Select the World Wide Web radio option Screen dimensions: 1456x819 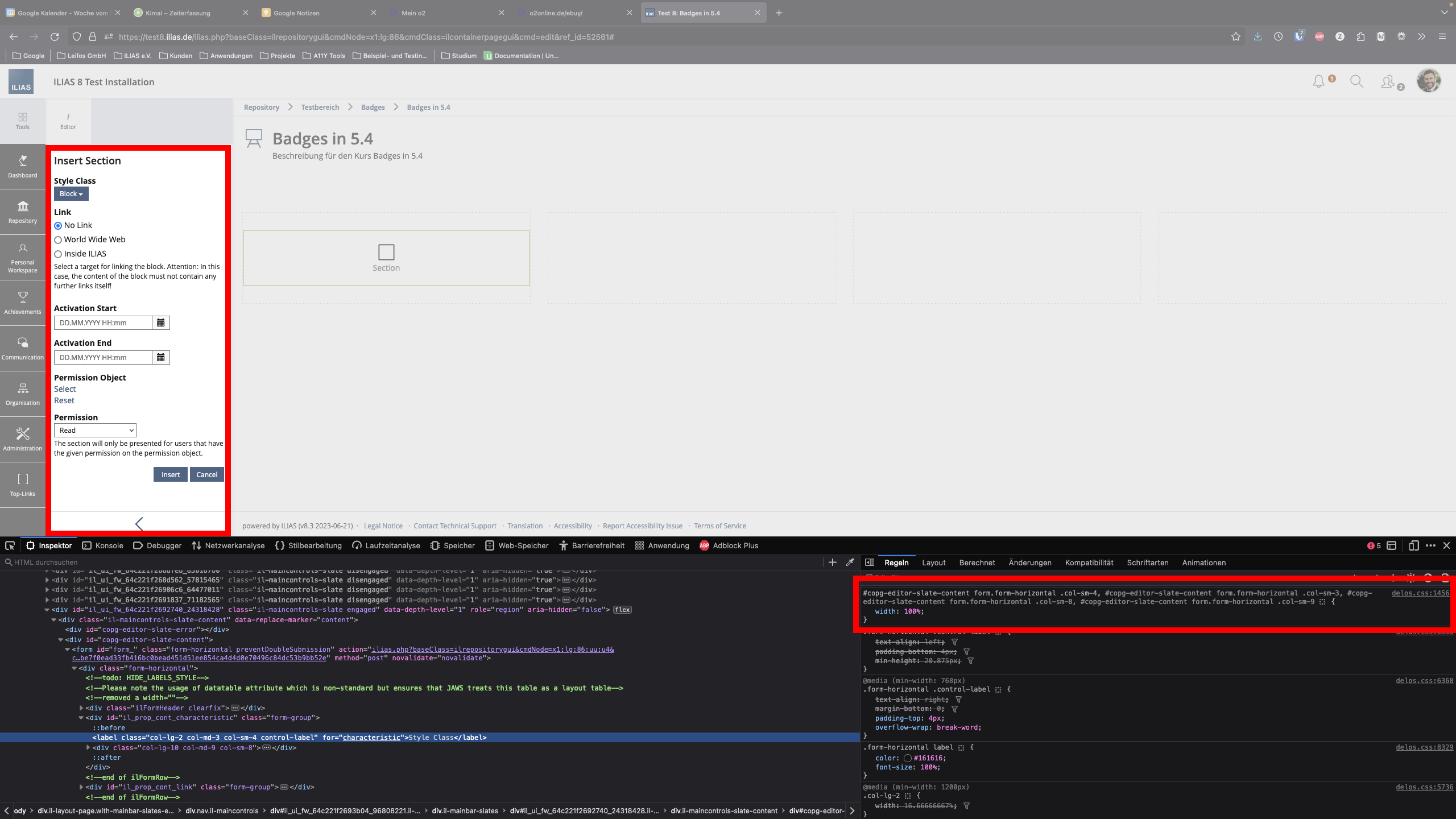(58, 240)
